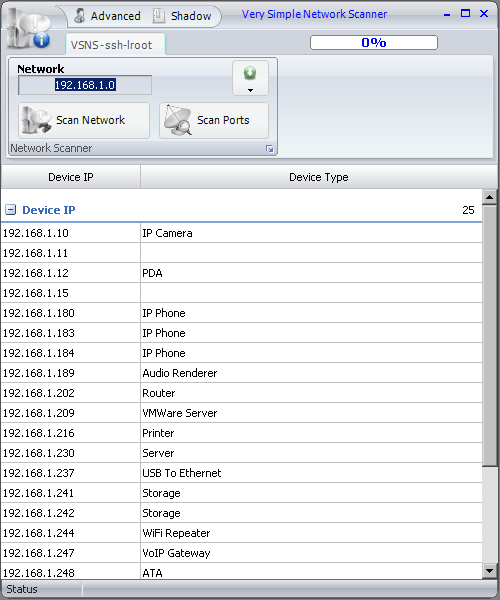Open the Shadow tab
The width and height of the screenshot is (500, 600).
coord(182,16)
